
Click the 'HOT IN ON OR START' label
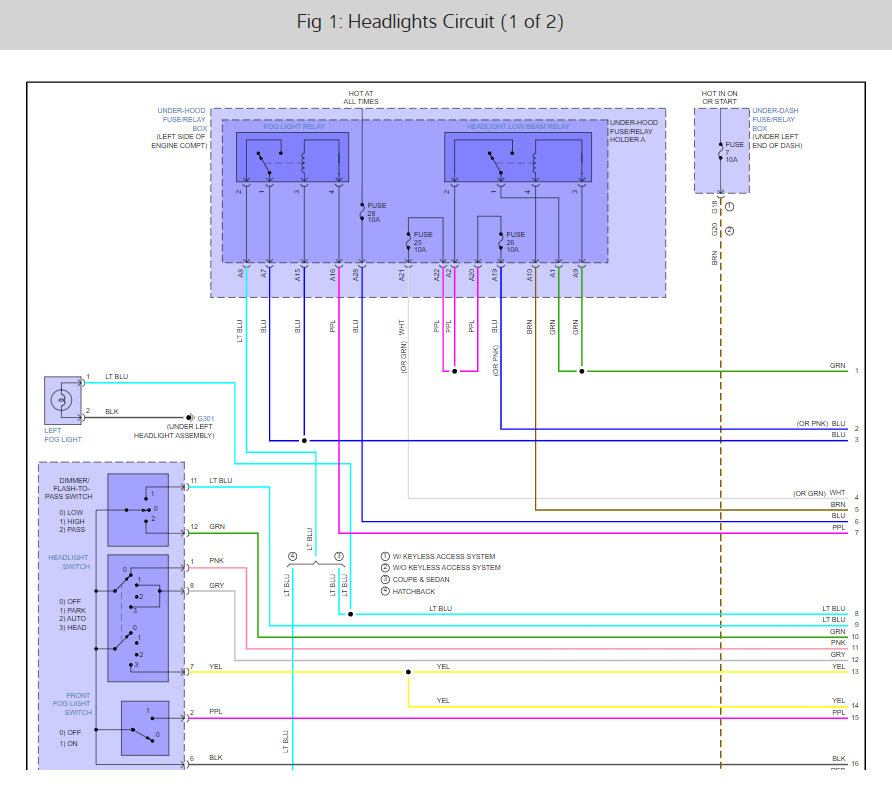click(x=719, y=97)
